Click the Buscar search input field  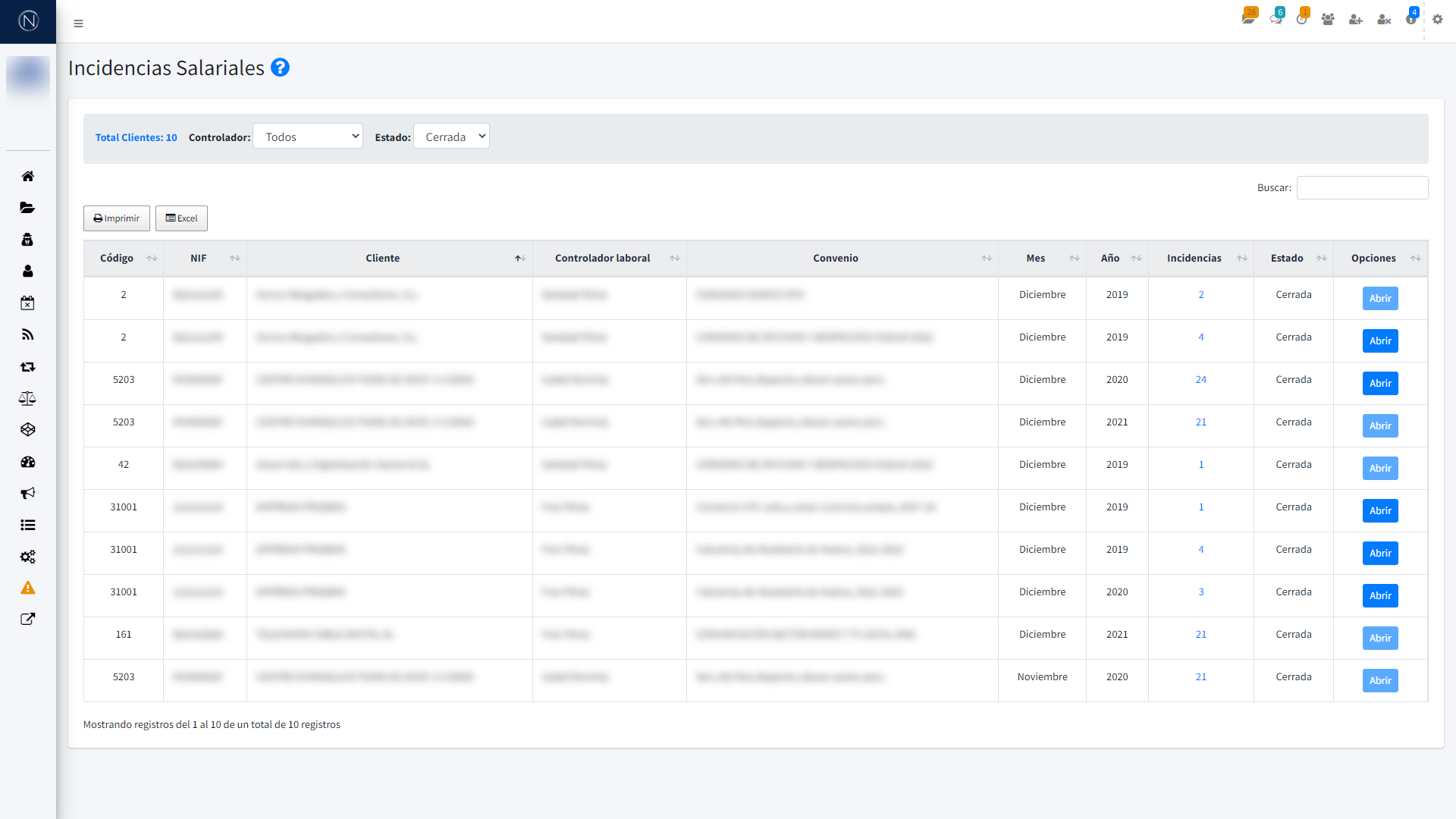[x=1362, y=188]
